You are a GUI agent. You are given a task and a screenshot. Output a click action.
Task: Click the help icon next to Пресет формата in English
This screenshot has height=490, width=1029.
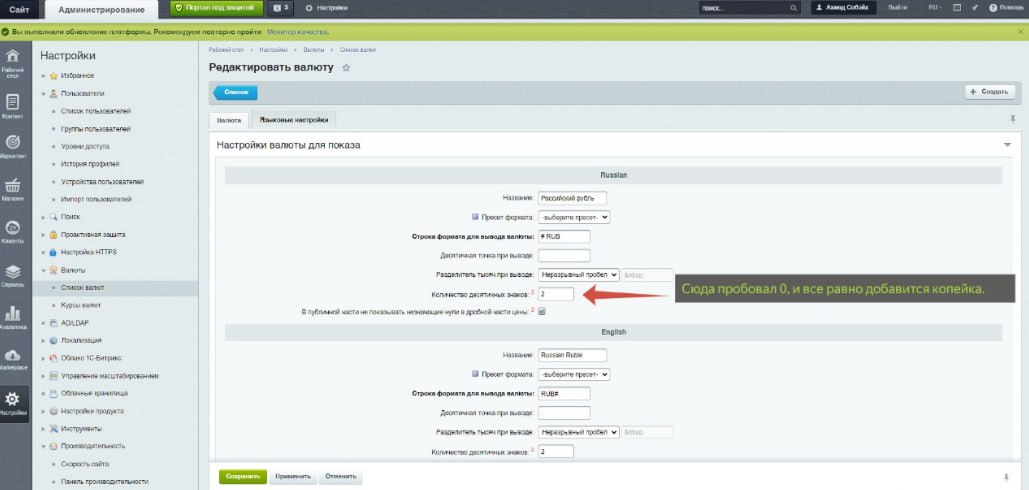click(x=475, y=374)
